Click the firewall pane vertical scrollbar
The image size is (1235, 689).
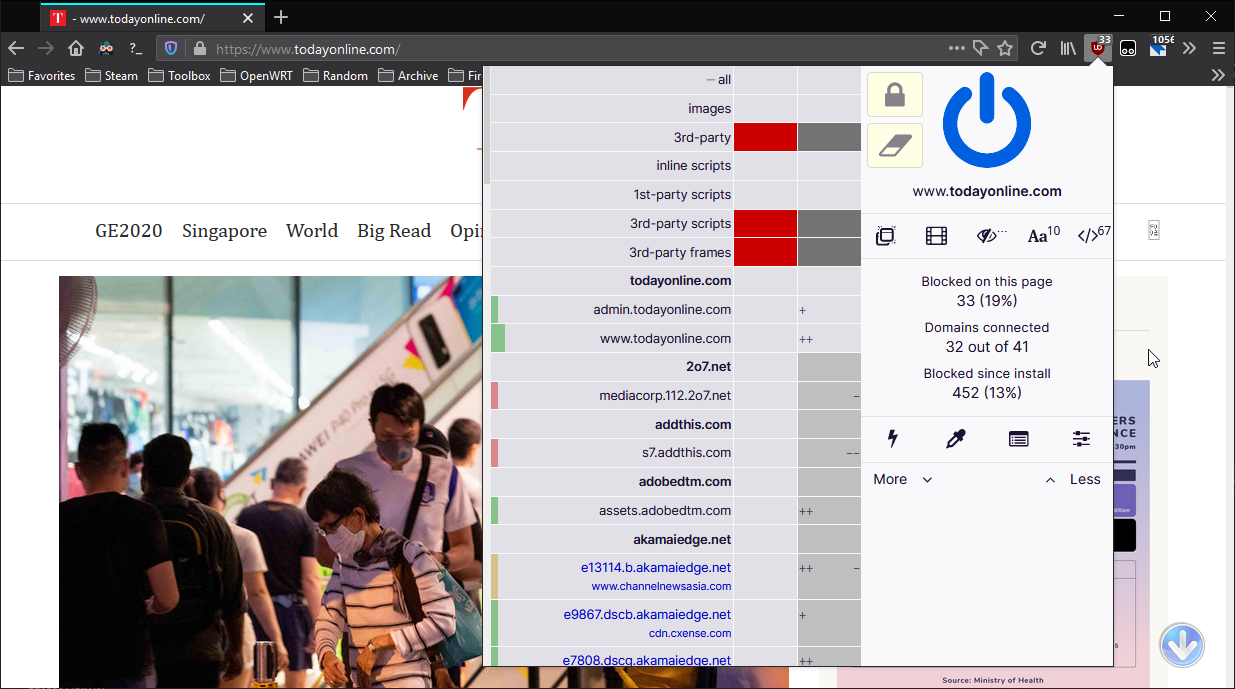pyautogui.click(x=487, y=126)
